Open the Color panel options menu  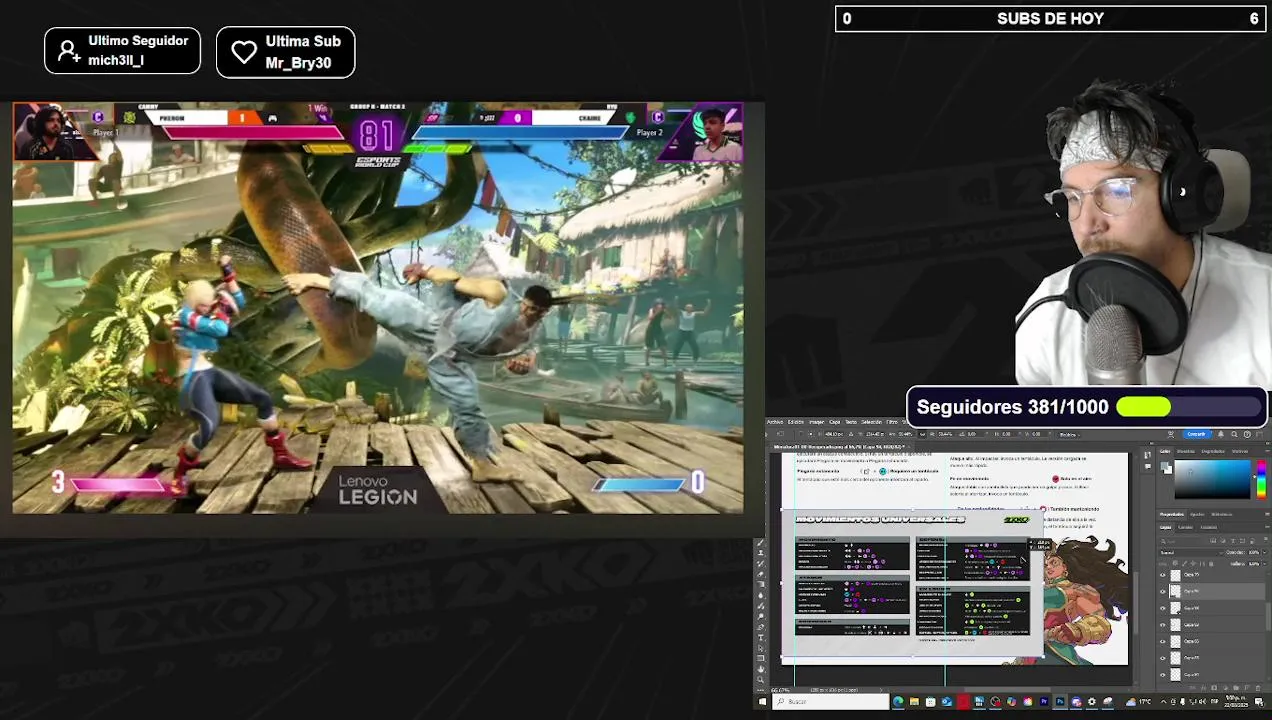click(x=1267, y=451)
